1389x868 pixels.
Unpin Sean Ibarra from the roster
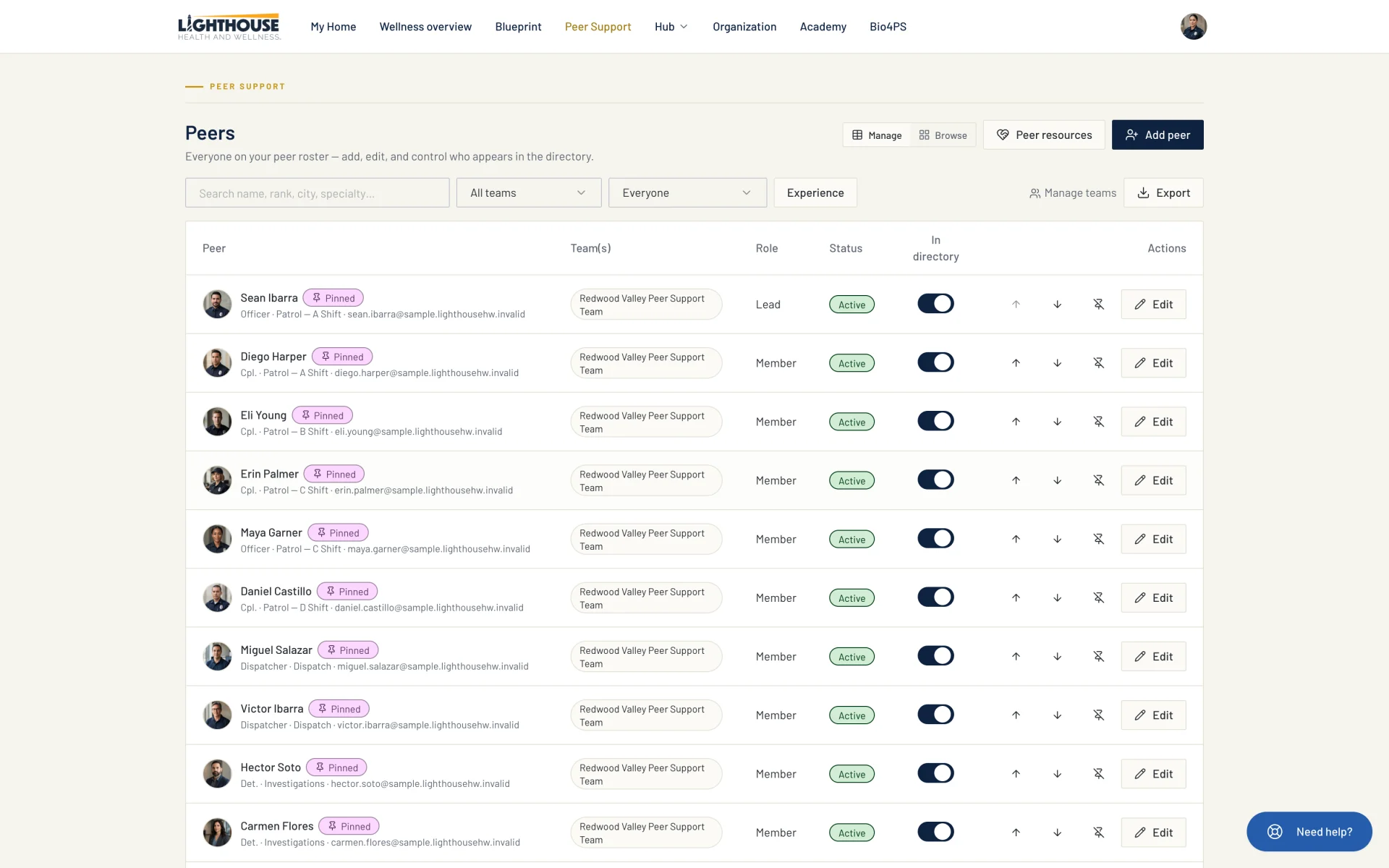(x=1098, y=305)
